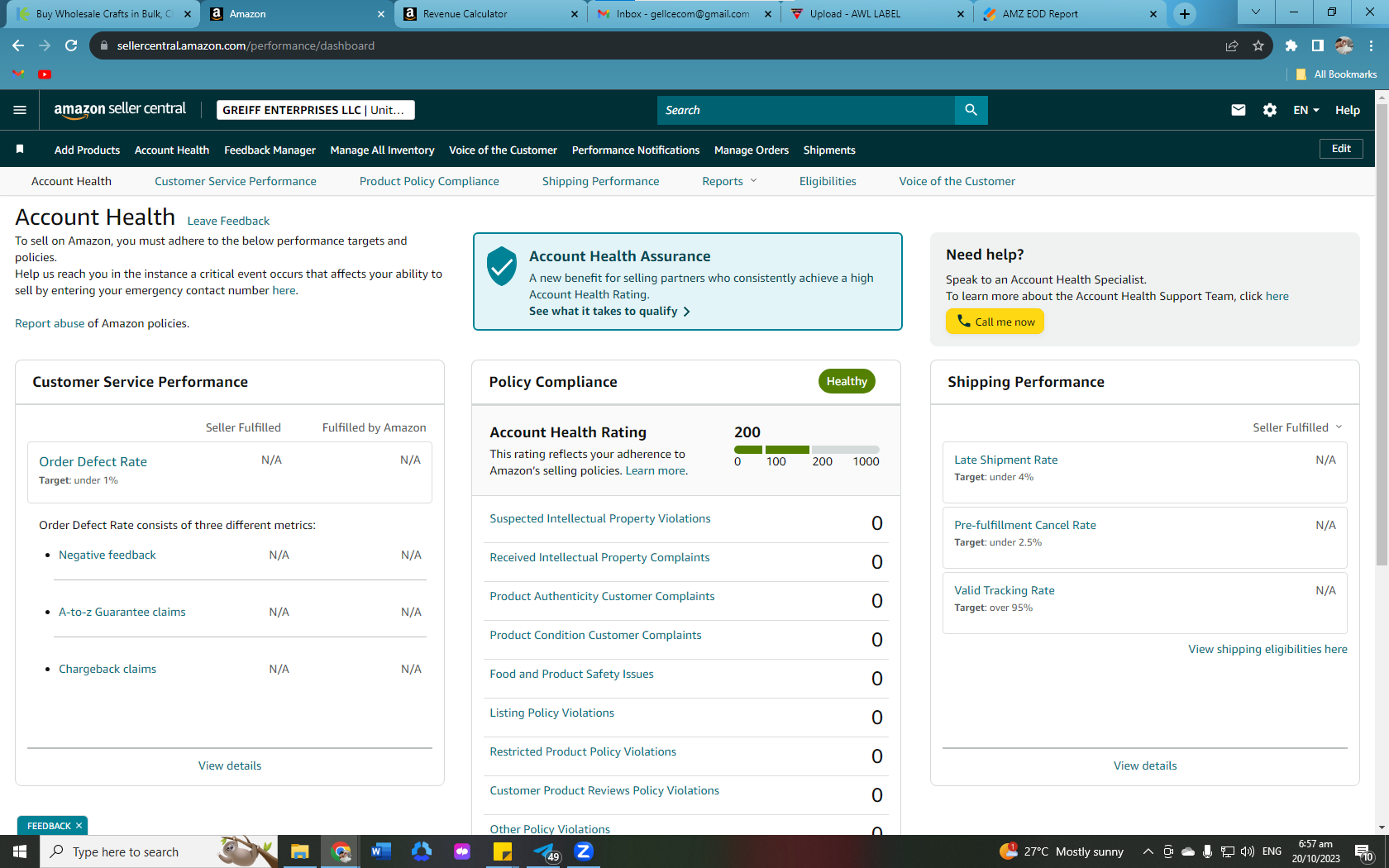Open Windows Start menu
Image resolution: width=1389 pixels, height=868 pixels.
(x=20, y=851)
